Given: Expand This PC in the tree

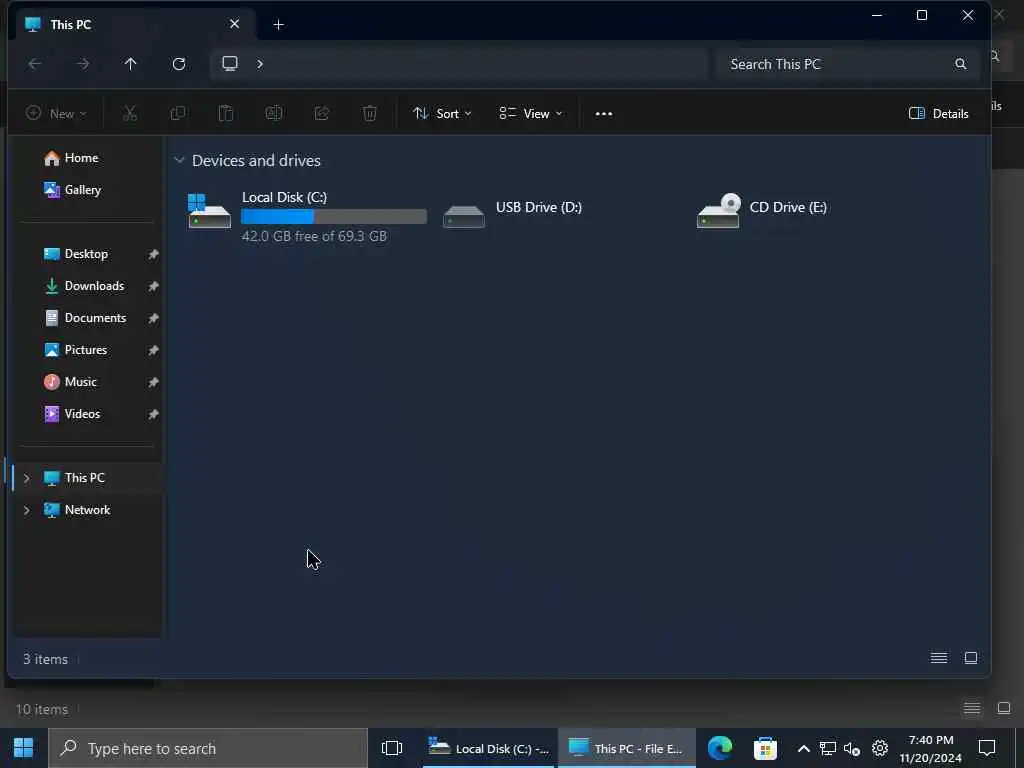Looking at the screenshot, I should tap(27, 478).
